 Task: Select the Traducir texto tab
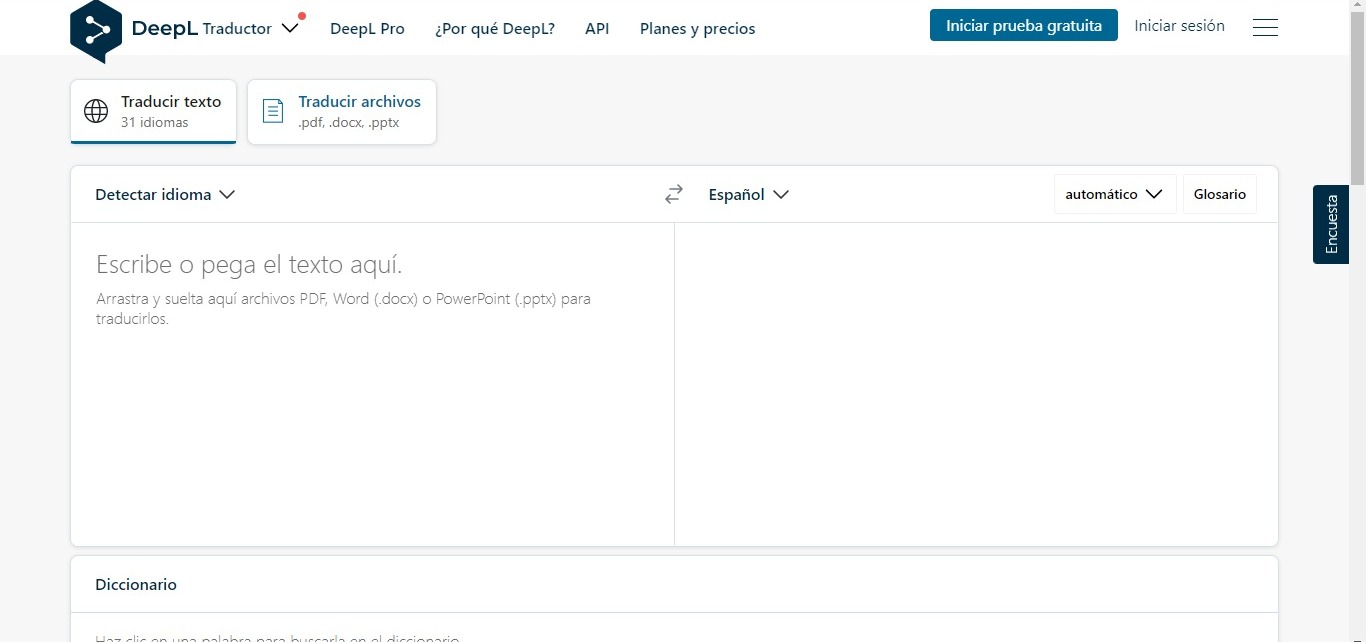click(153, 111)
